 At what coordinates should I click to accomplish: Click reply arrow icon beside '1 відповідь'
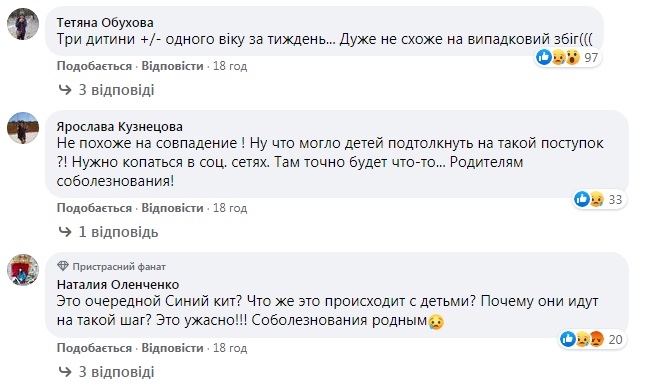tap(65, 232)
